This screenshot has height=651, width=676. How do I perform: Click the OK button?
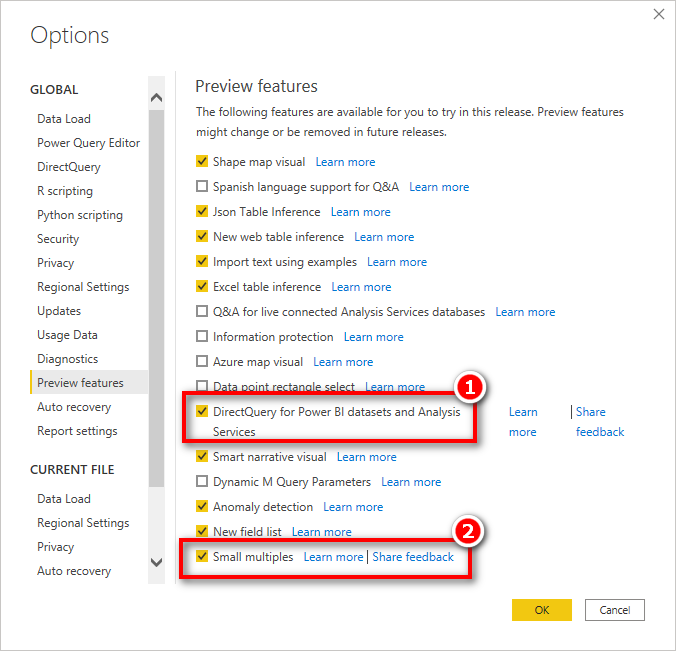542,610
